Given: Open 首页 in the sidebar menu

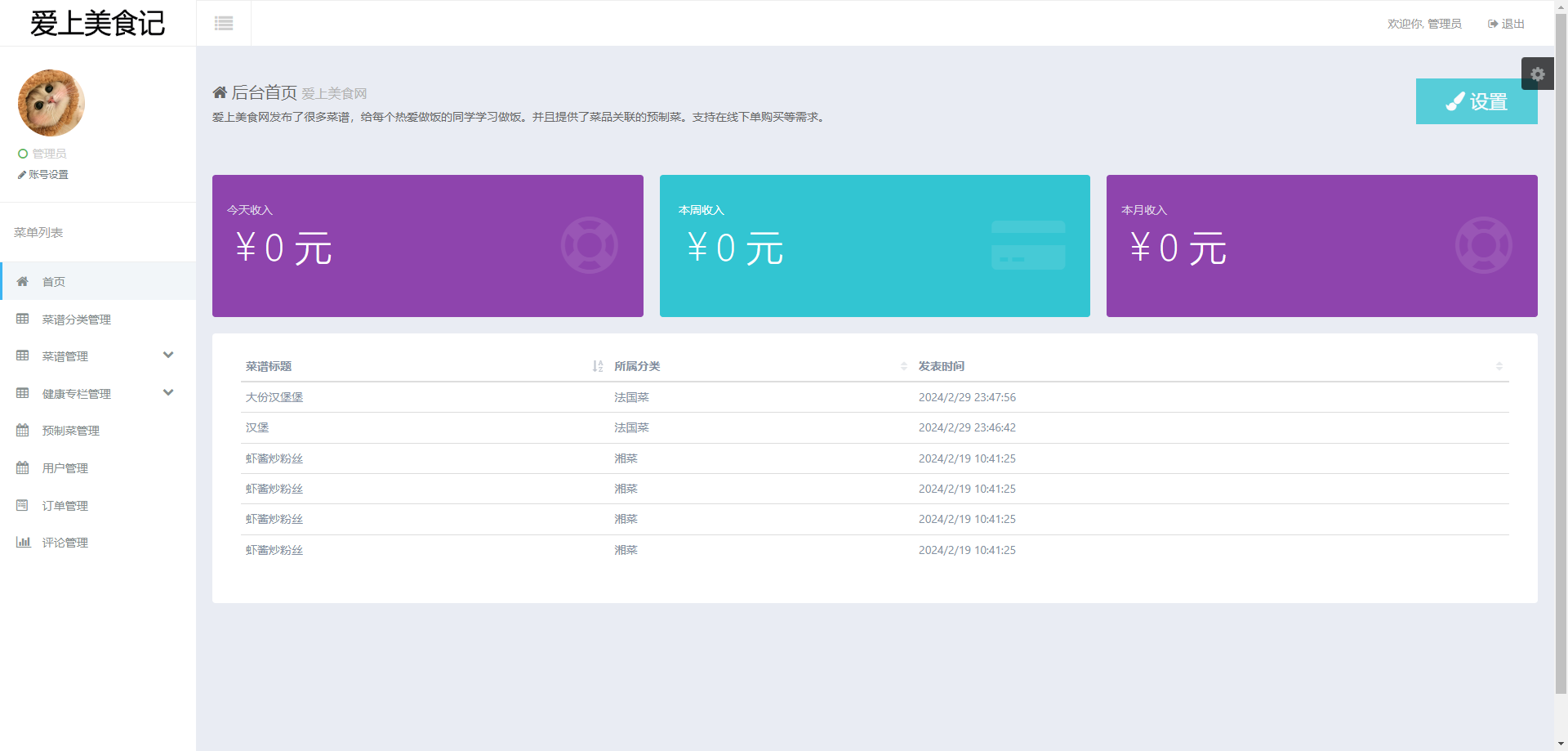Looking at the screenshot, I should click(98, 281).
